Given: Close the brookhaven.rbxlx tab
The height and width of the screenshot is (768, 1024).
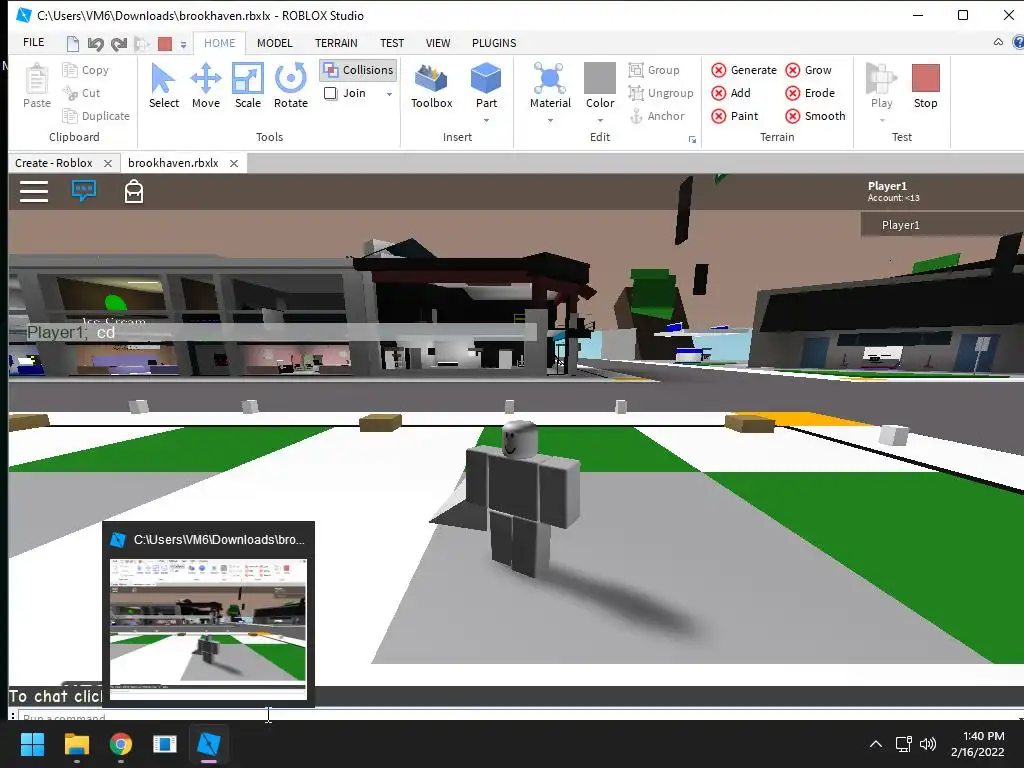Looking at the screenshot, I should pos(234,163).
